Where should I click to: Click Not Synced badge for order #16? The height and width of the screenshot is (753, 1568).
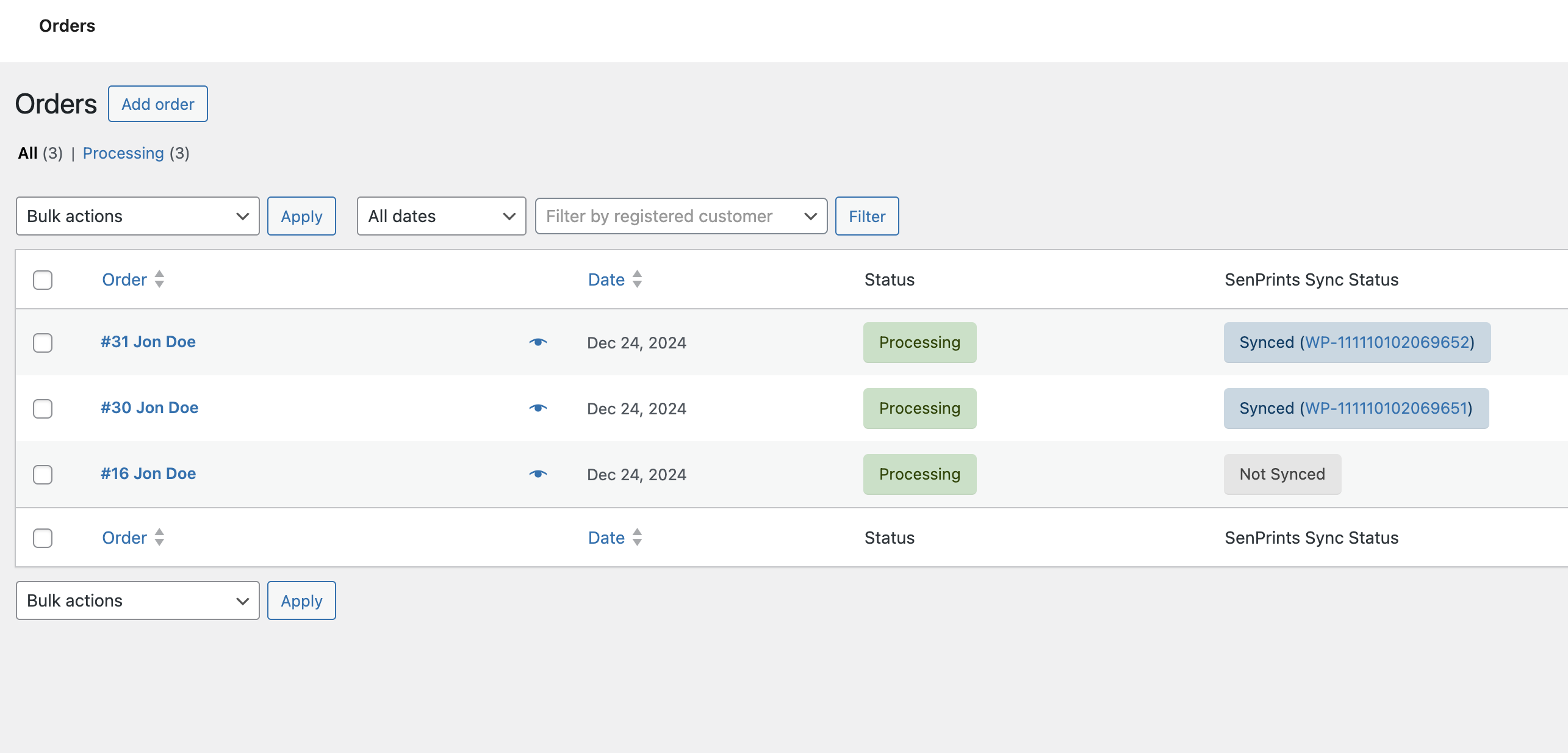(1282, 474)
